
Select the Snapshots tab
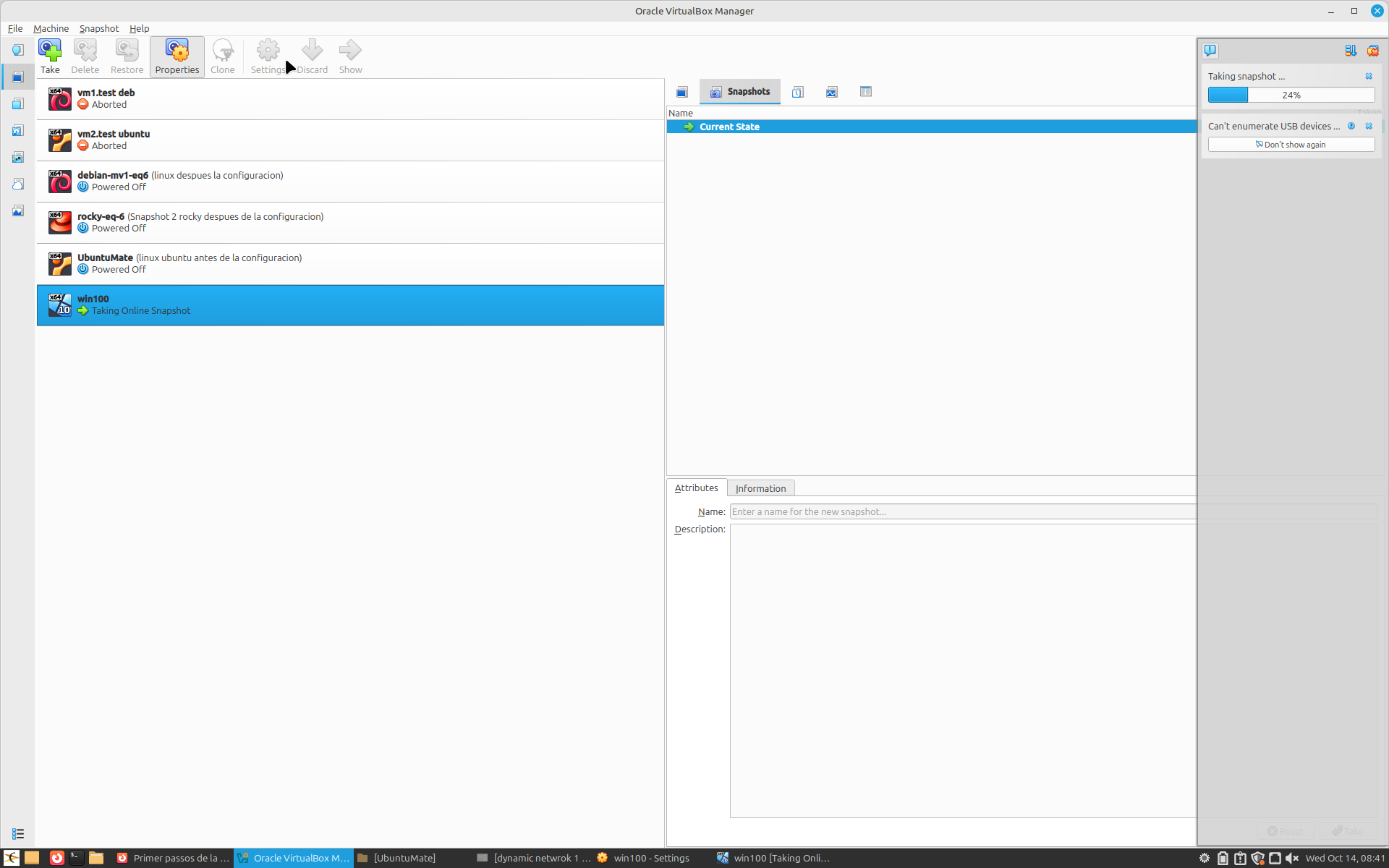tap(740, 92)
